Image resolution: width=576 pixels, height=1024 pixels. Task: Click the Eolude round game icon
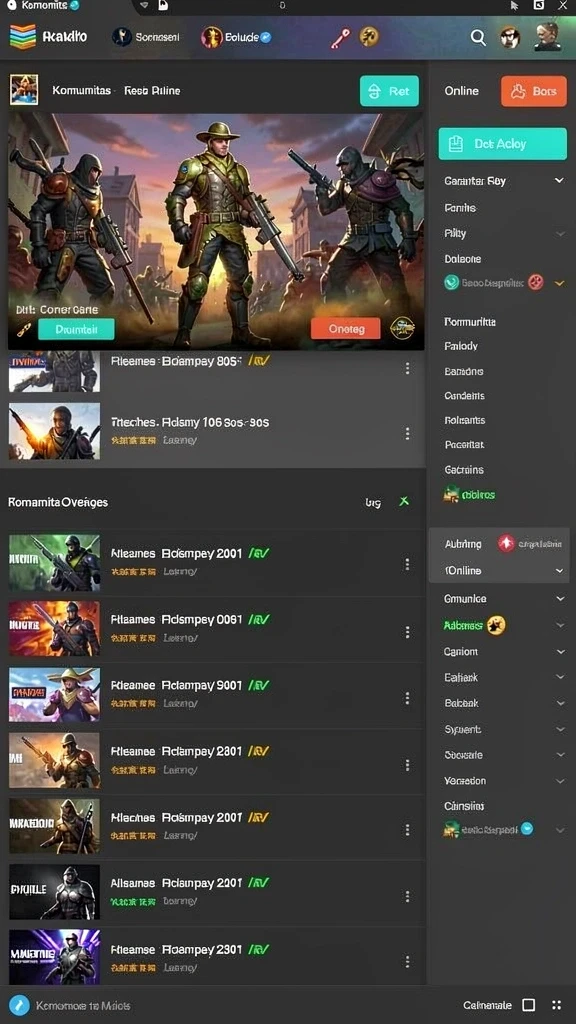[212, 37]
